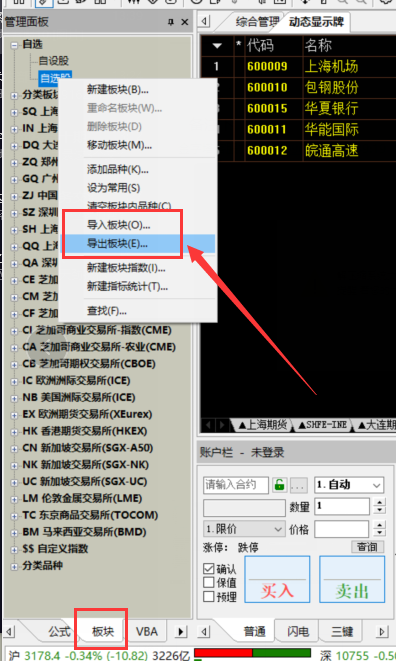The image size is (396, 661).
Task: Click the 皖通高速 name cell
Action: pyautogui.click(x=331, y=150)
